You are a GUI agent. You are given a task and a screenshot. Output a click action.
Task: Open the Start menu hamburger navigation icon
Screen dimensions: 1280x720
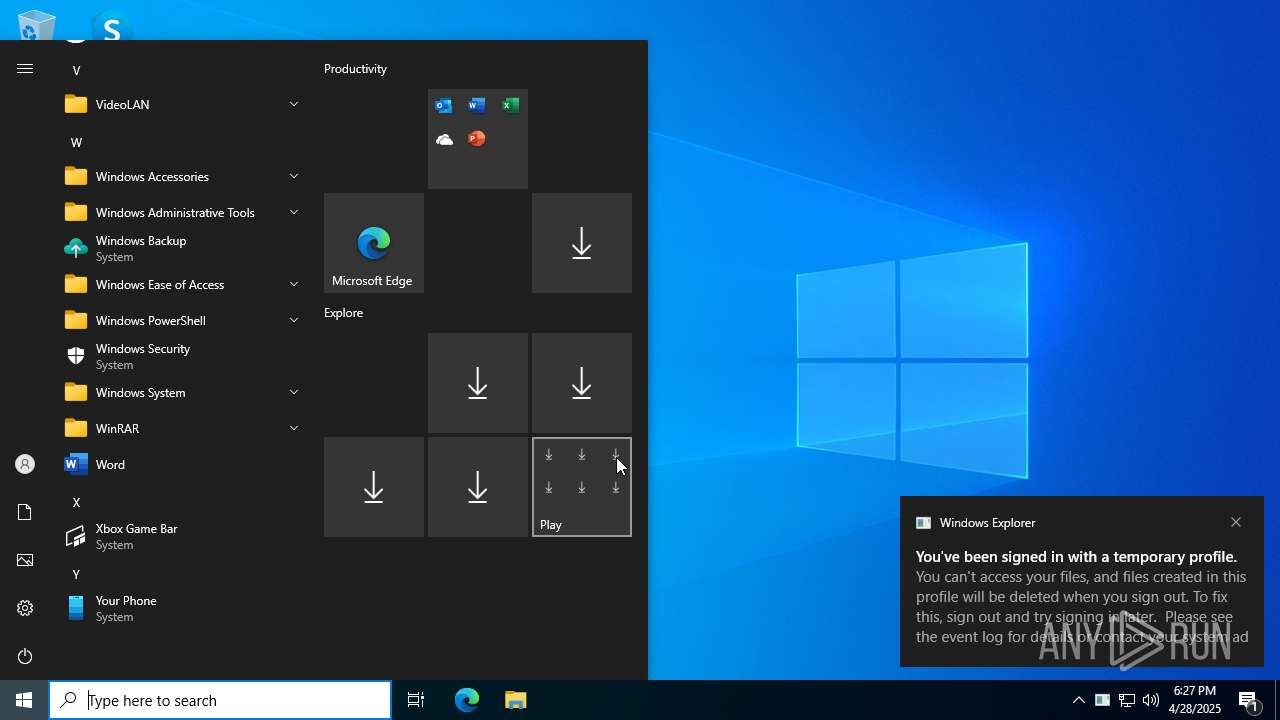pos(25,69)
